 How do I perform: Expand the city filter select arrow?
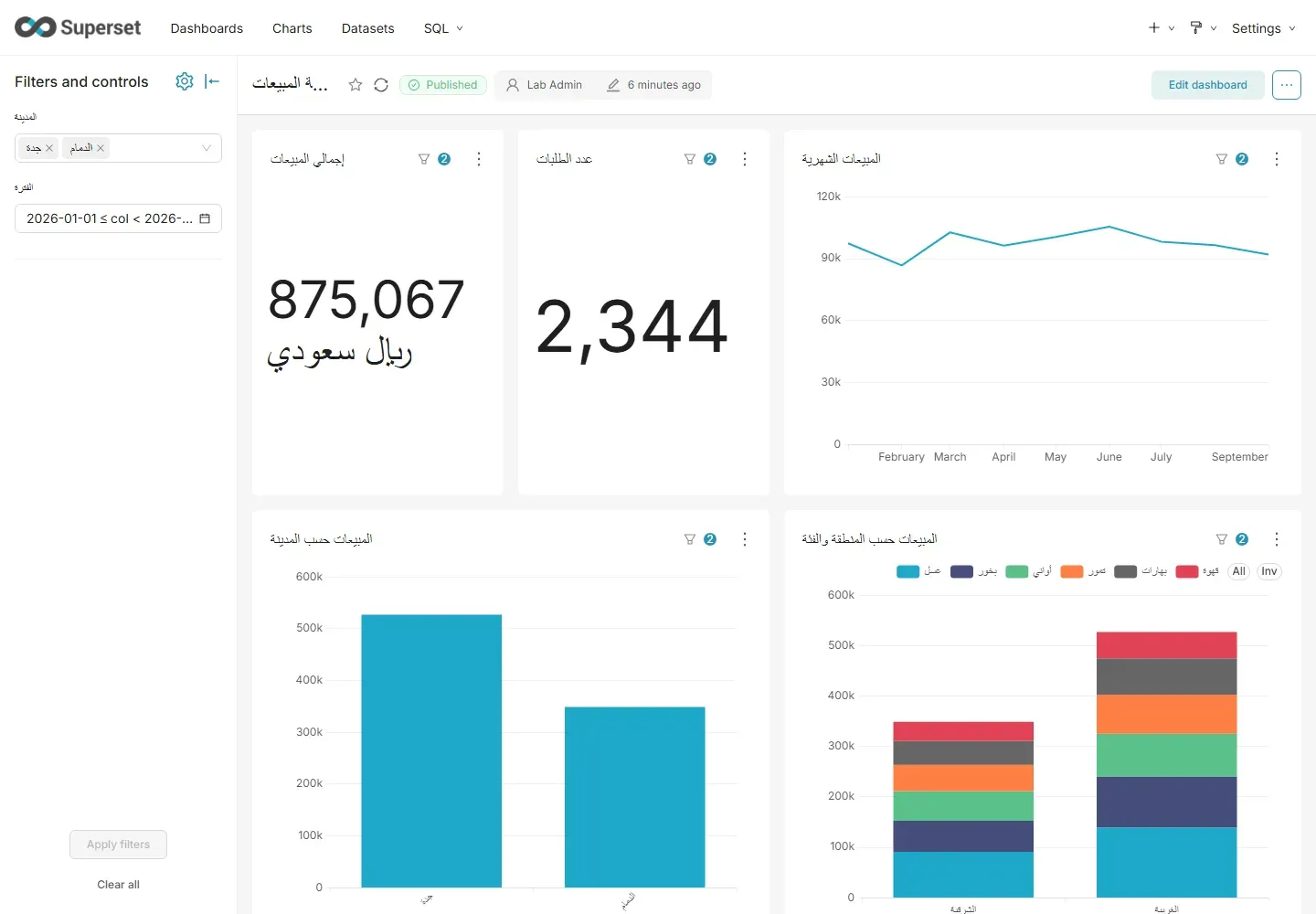point(207,148)
